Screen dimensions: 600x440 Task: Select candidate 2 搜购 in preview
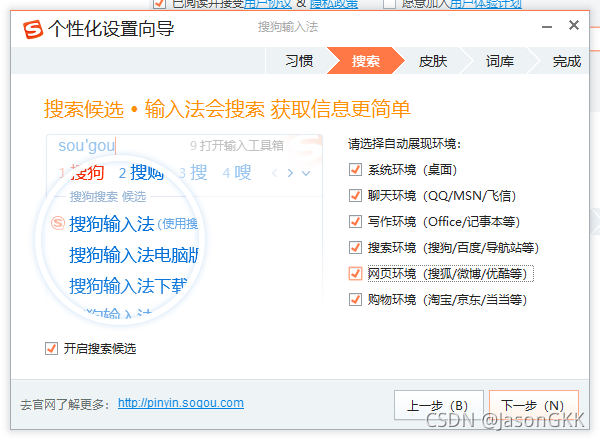141,173
